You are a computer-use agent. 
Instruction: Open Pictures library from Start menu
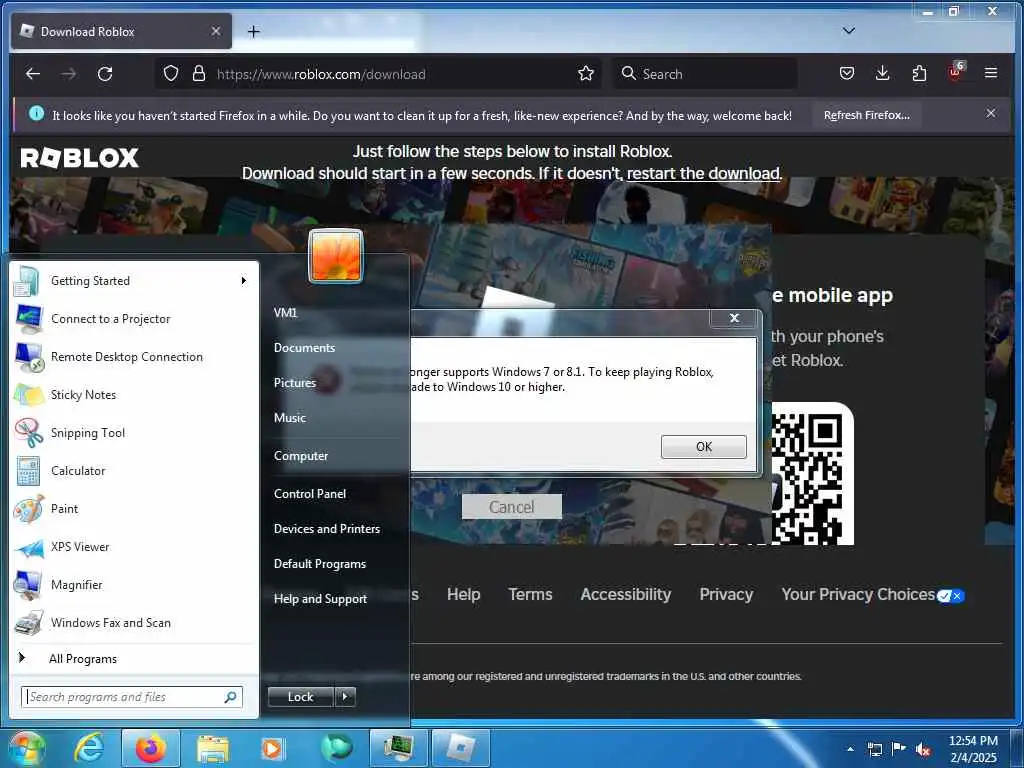[295, 383]
